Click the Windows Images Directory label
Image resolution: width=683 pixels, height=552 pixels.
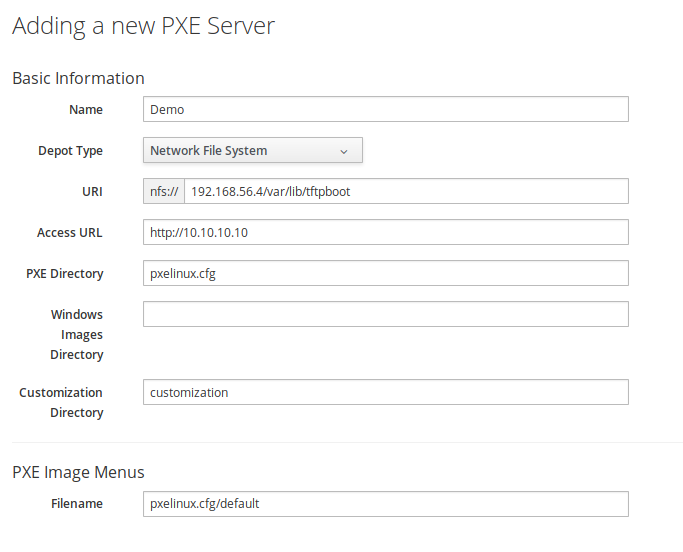coord(77,334)
